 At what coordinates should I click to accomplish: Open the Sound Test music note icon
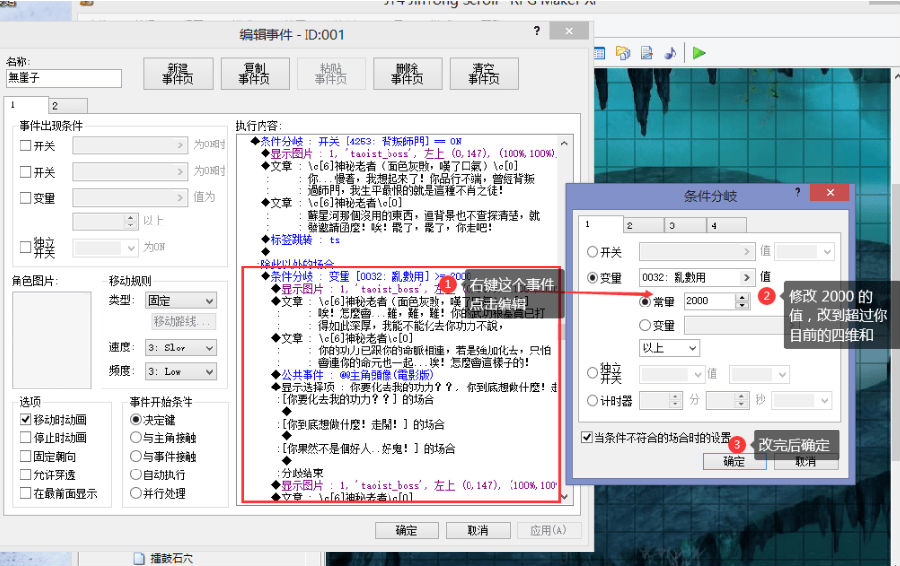[671, 53]
